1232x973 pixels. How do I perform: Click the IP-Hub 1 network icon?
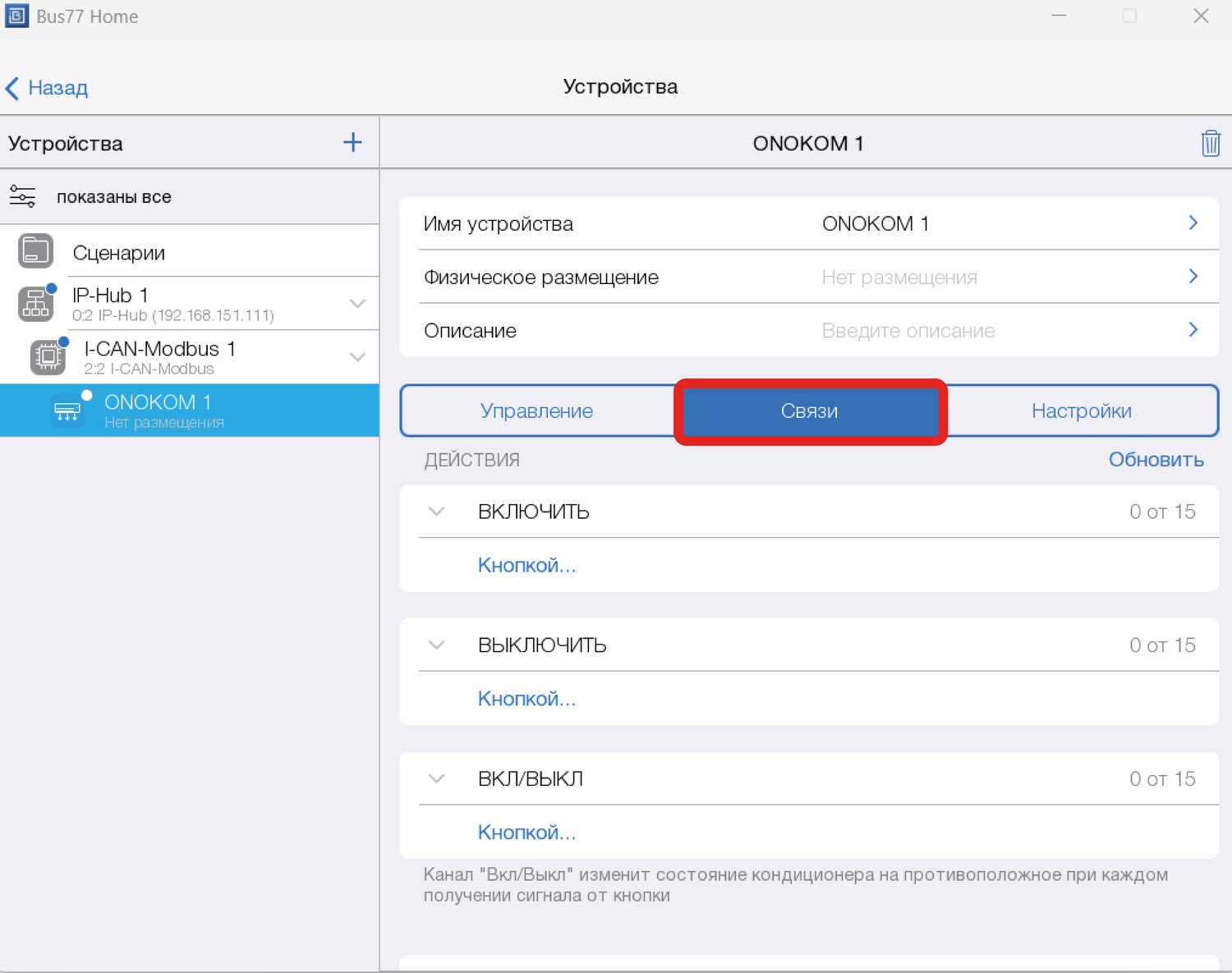click(35, 304)
